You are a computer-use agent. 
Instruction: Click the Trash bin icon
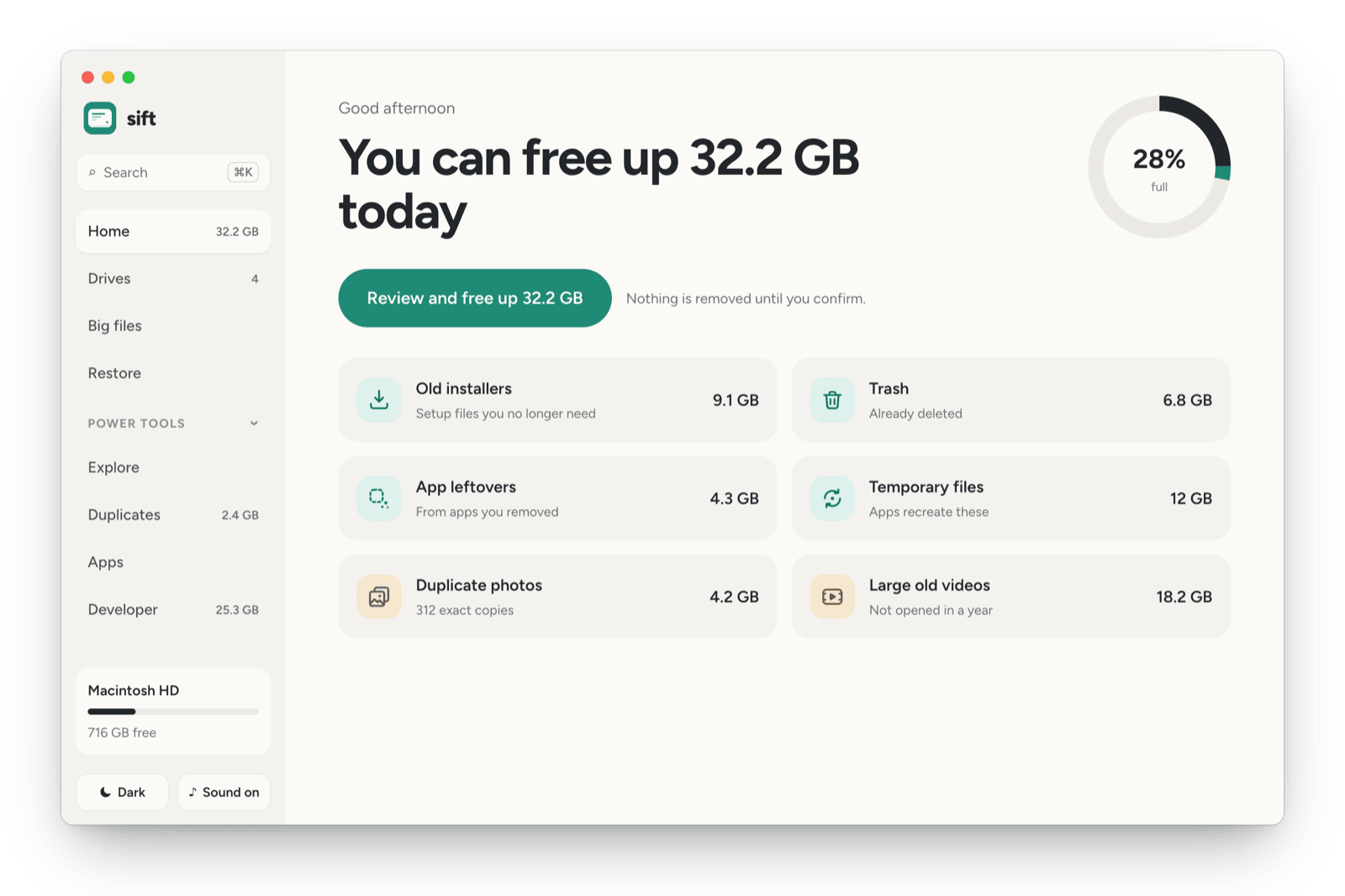pos(832,400)
